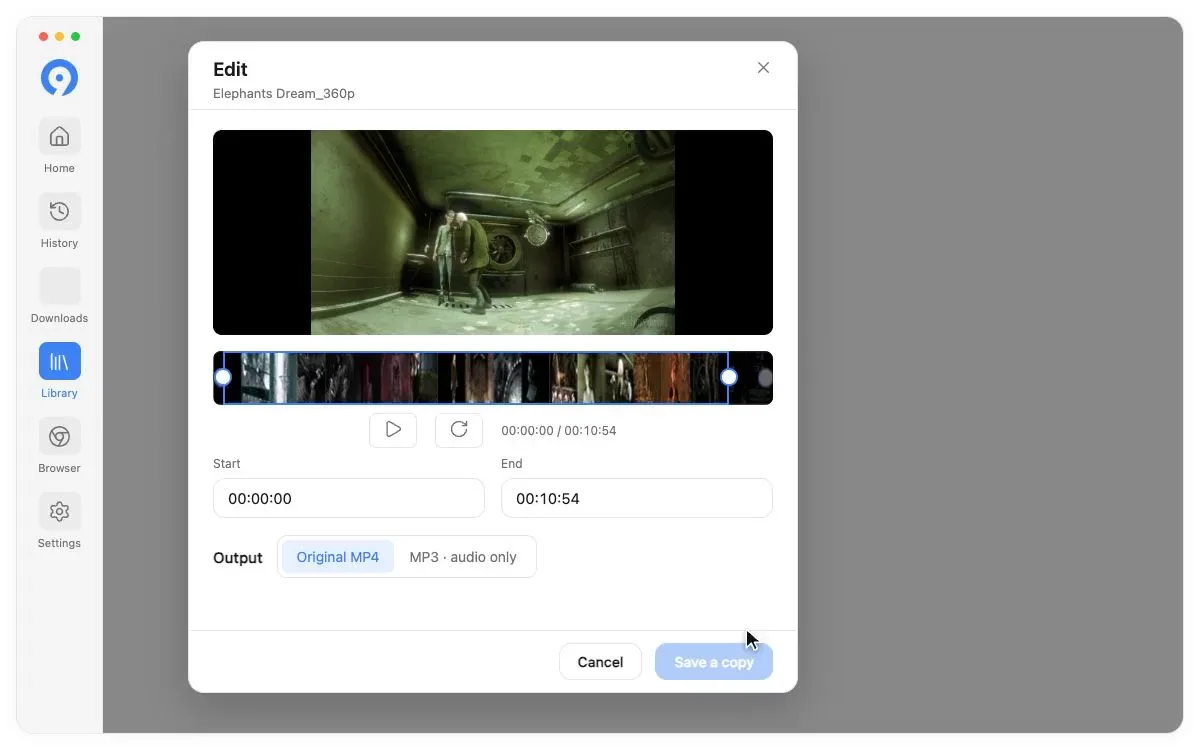Select MP3 audio only output
Viewport: 1200px width, 750px height.
(463, 557)
